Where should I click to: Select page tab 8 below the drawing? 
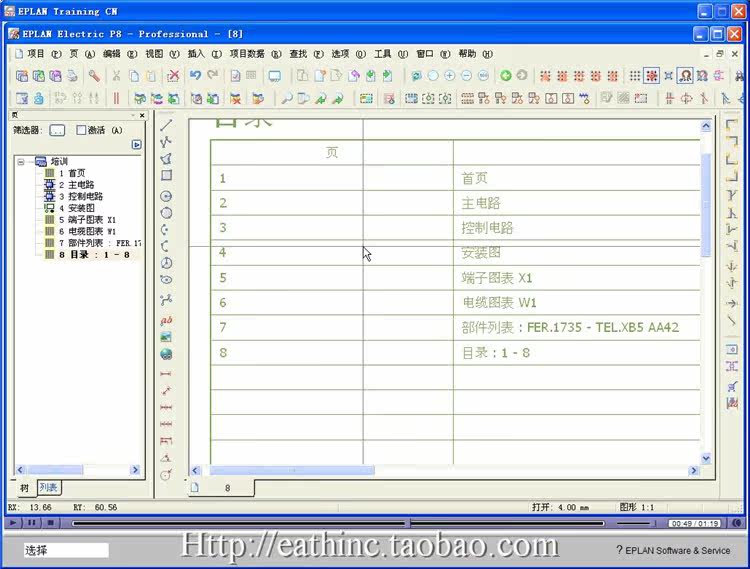point(222,488)
